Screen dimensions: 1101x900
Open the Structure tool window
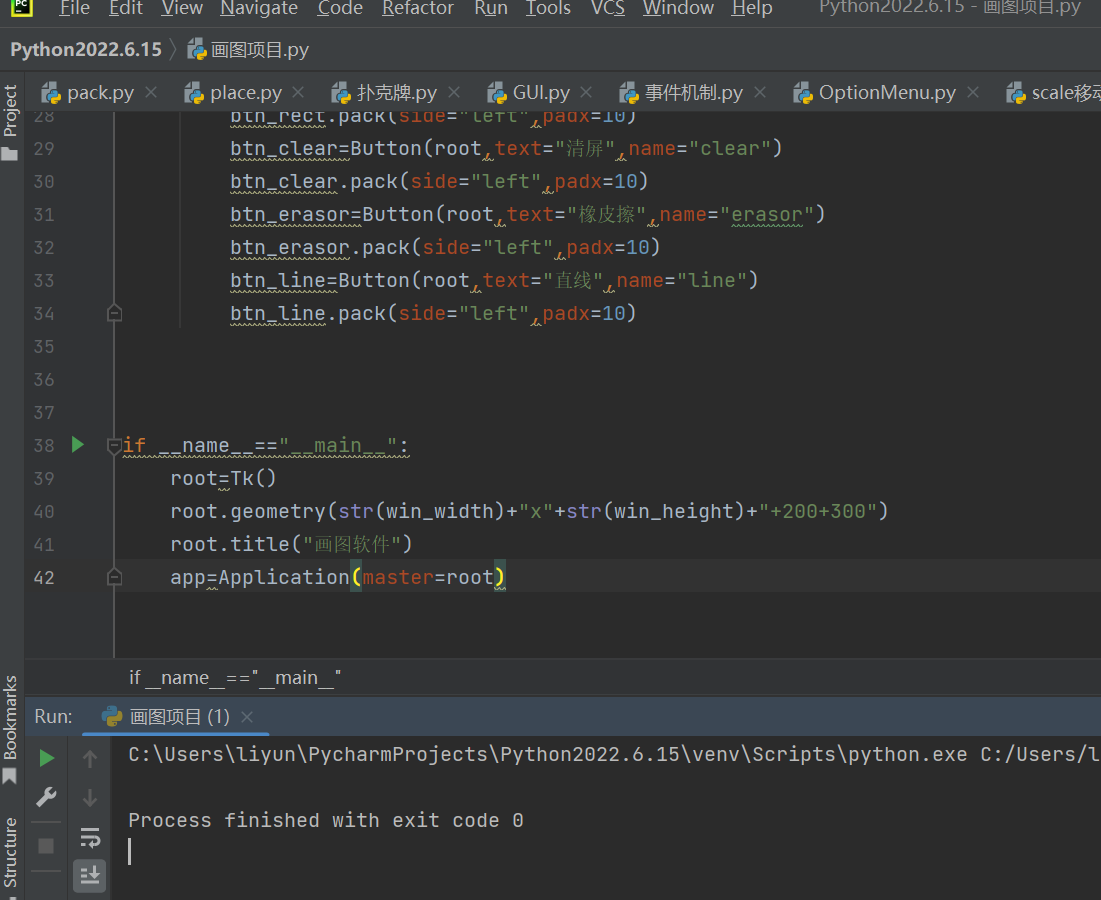pyautogui.click(x=11, y=853)
